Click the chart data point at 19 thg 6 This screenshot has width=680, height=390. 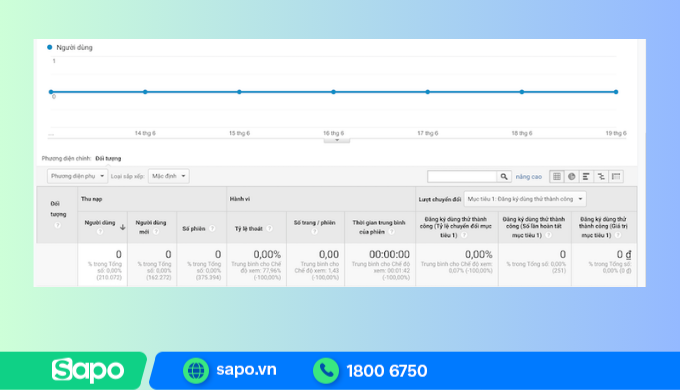pos(616,92)
